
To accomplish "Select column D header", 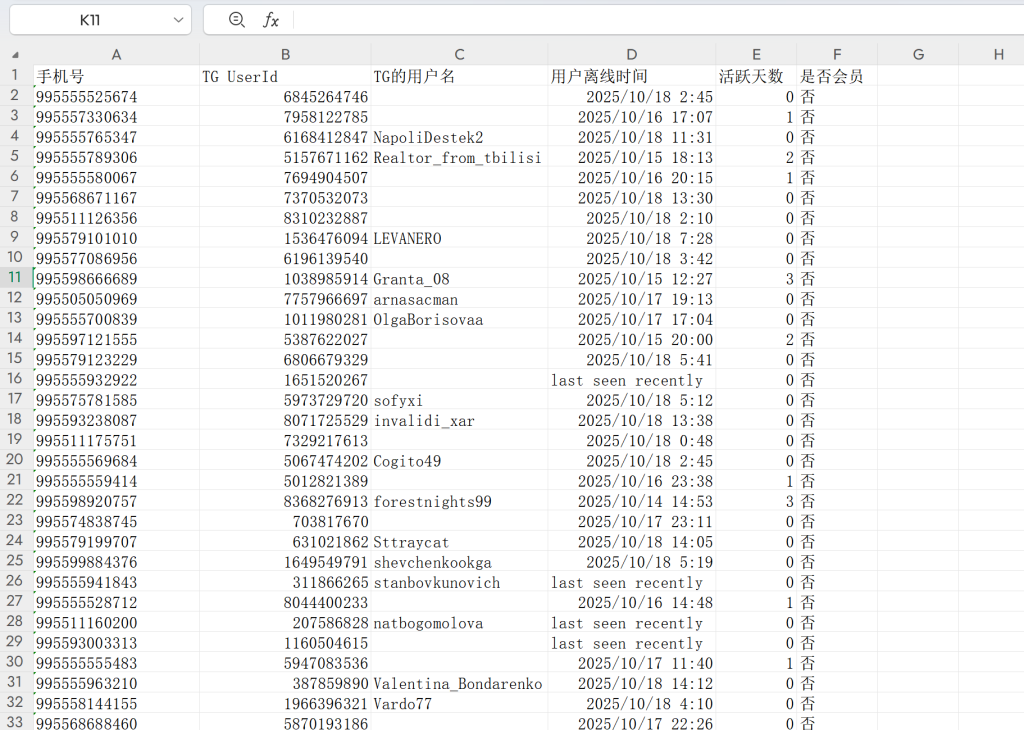I will click(x=632, y=55).
